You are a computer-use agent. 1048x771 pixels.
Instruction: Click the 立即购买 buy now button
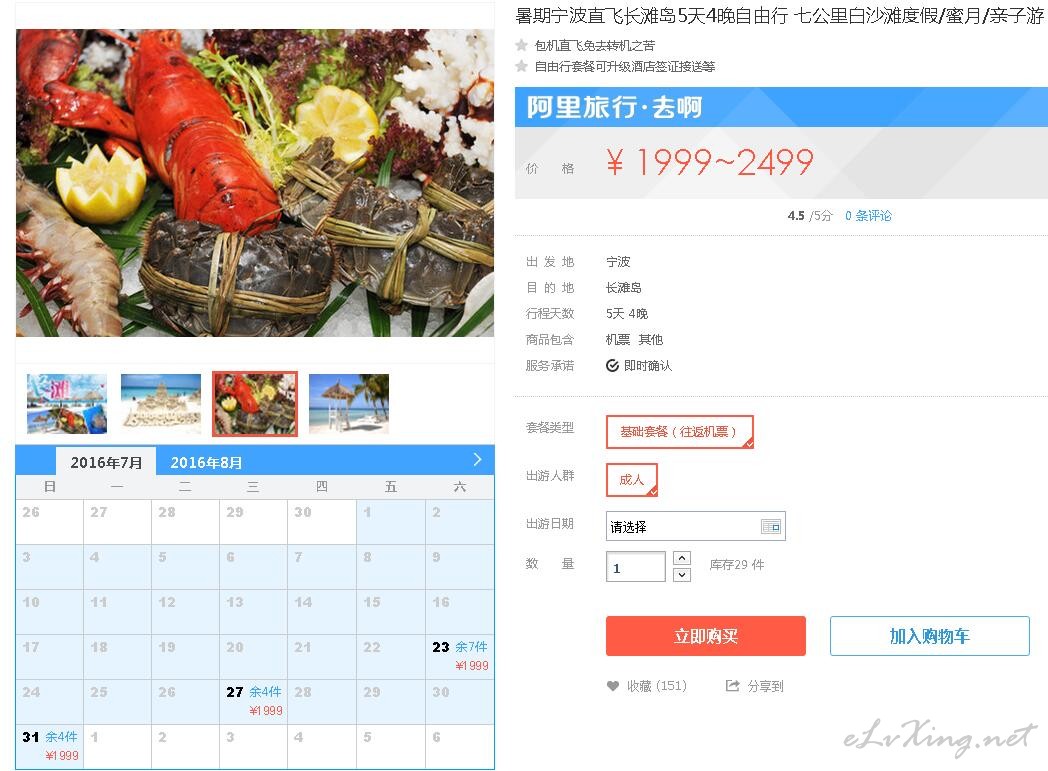[x=706, y=636]
